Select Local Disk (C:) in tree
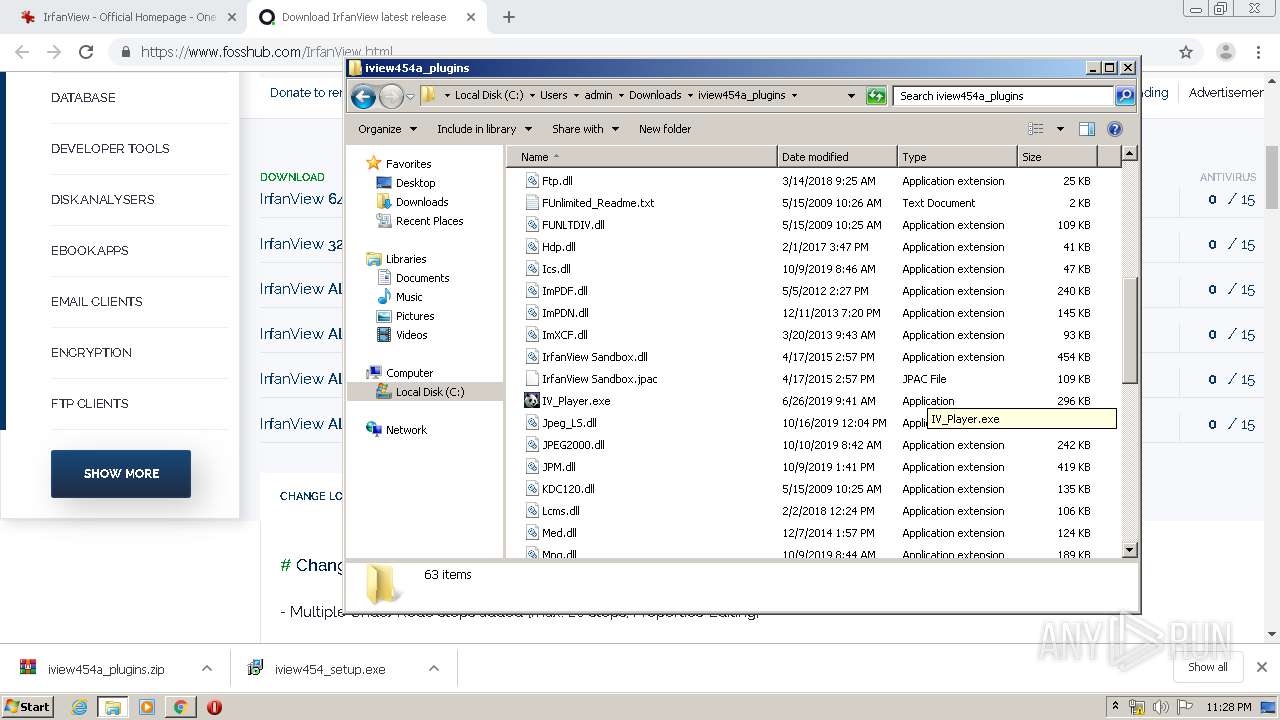The width and height of the screenshot is (1280, 720). click(x=429, y=392)
